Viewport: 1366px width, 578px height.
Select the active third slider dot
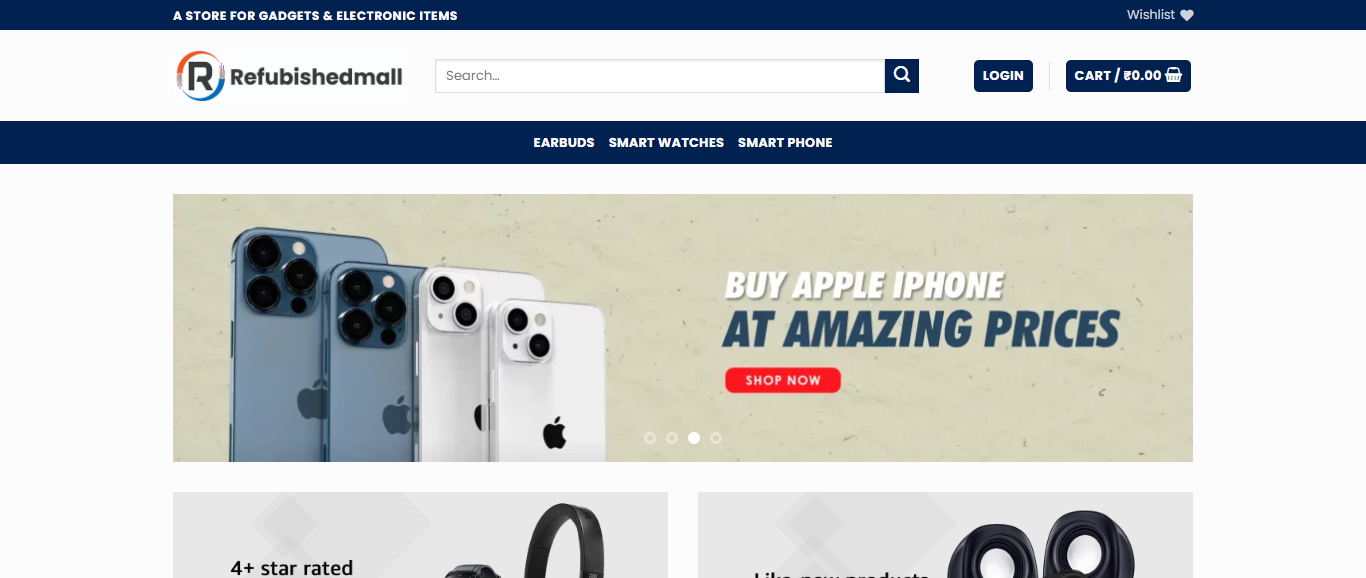tap(694, 438)
